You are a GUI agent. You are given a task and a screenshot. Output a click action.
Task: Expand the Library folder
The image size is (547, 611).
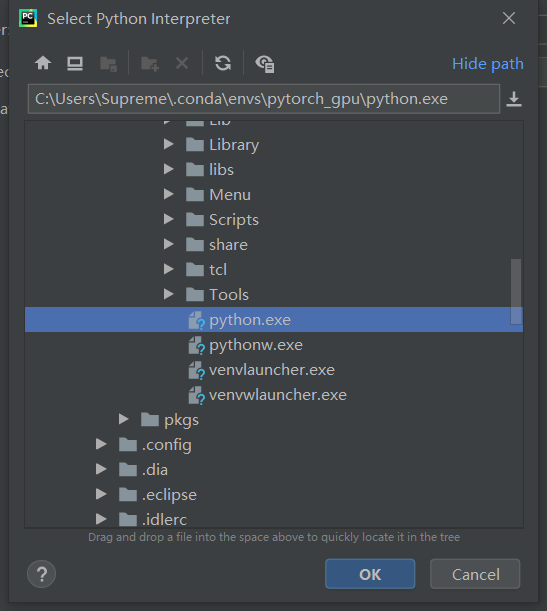point(168,144)
